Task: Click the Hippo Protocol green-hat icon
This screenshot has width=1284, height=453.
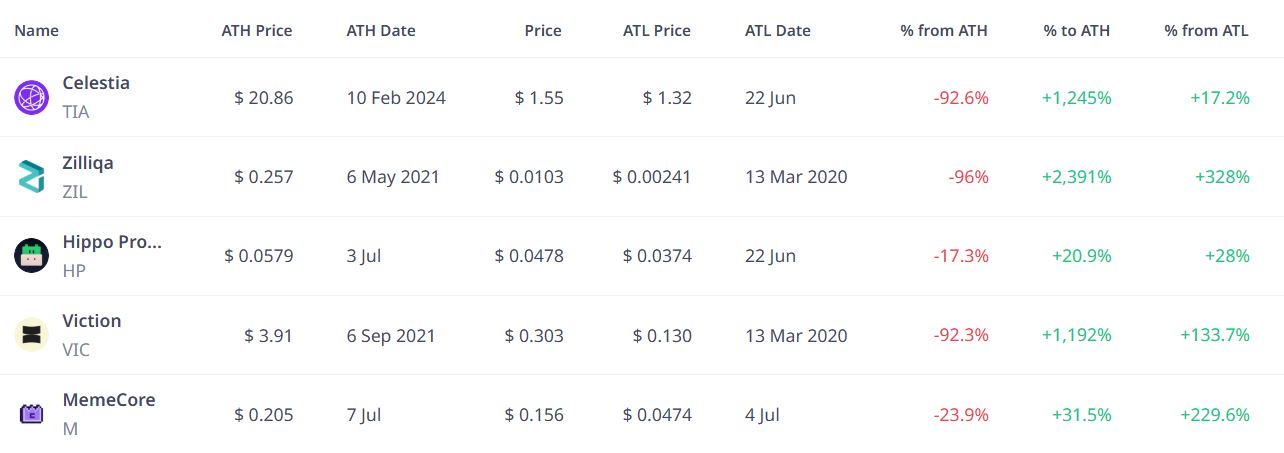Action: pyautogui.click(x=31, y=255)
